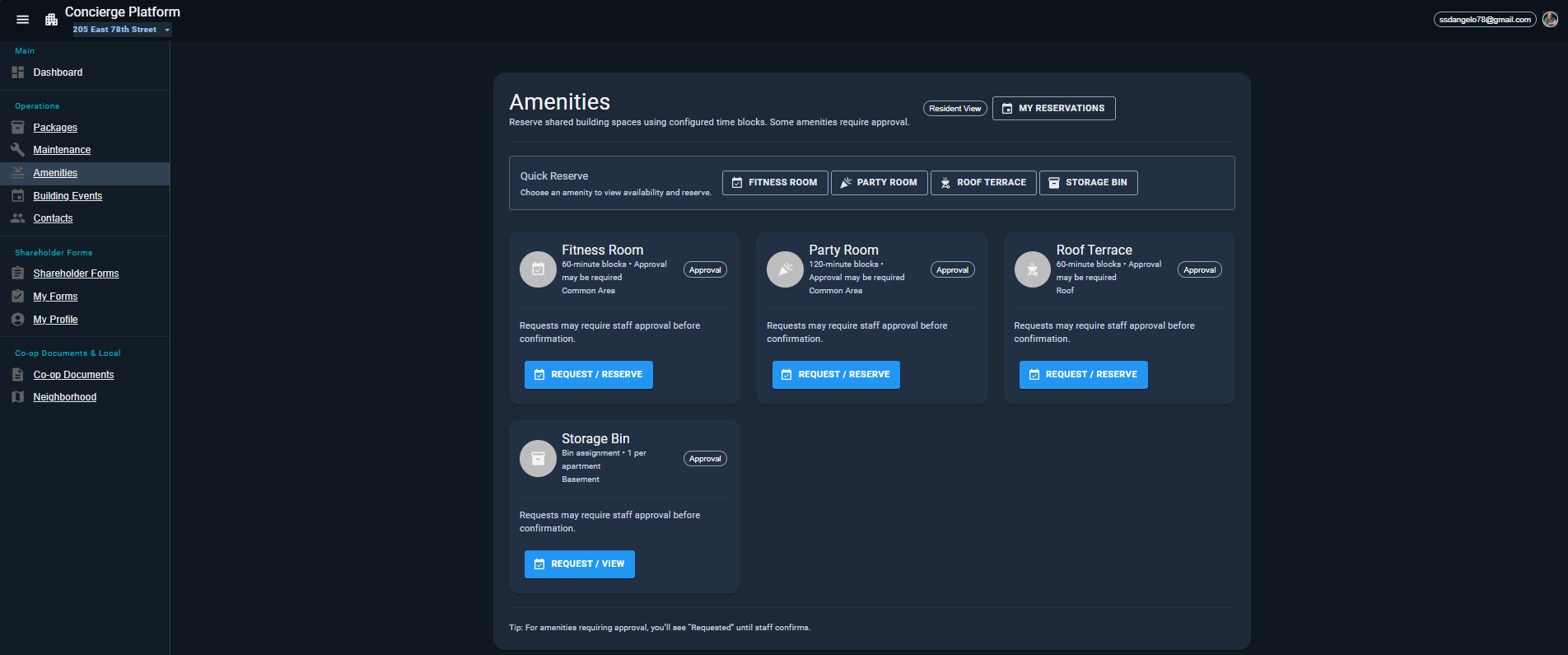The width and height of the screenshot is (1568, 655).
Task: Click the building logo icon
Action: [x=51, y=20]
